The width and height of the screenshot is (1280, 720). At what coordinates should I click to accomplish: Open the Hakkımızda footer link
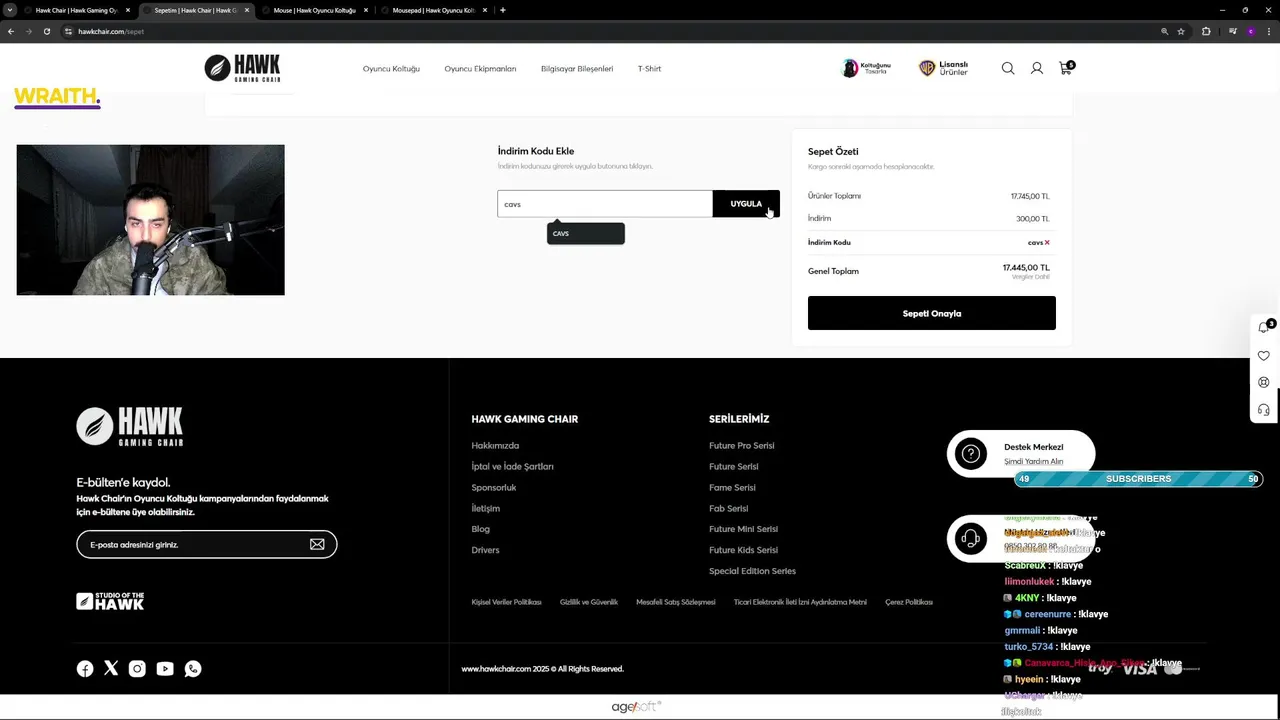[495, 446]
